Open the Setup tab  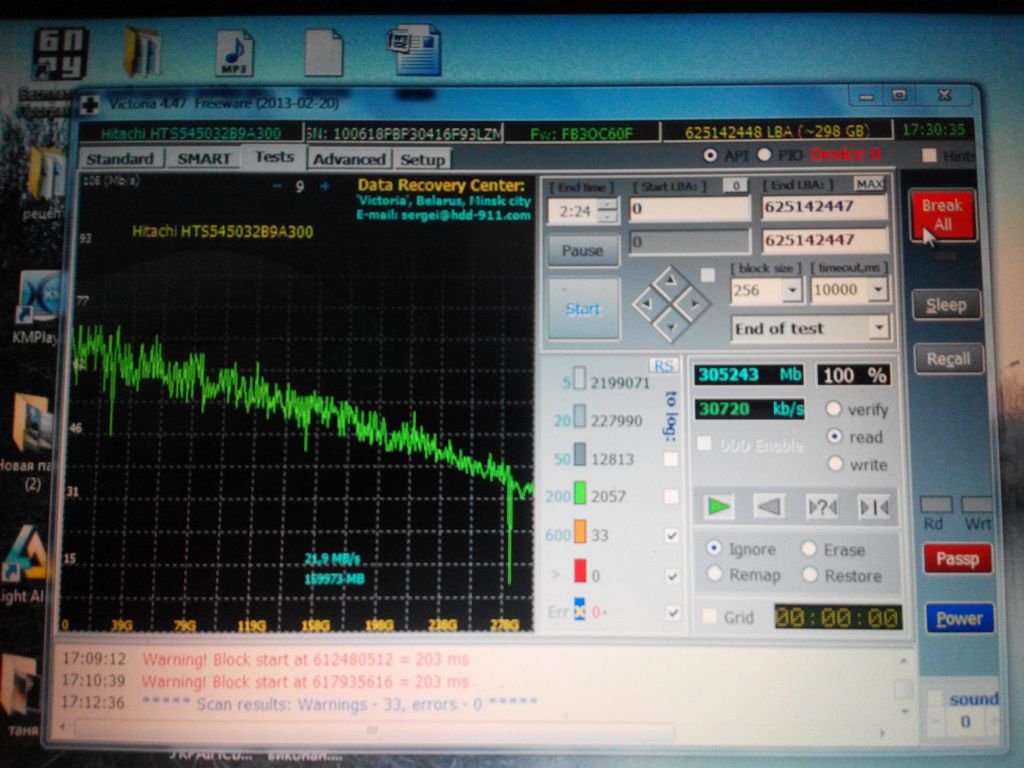(x=423, y=159)
